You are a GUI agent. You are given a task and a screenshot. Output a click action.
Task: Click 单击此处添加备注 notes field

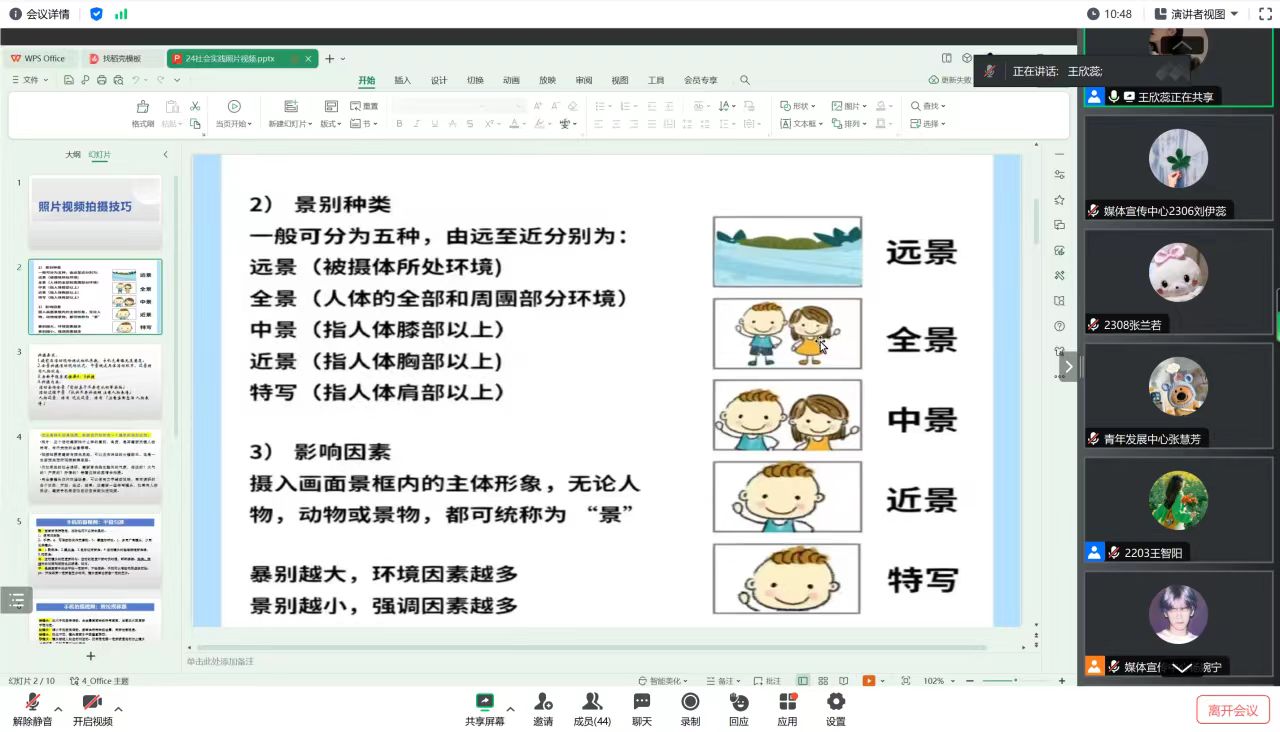pyautogui.click(x=220, y=661)
